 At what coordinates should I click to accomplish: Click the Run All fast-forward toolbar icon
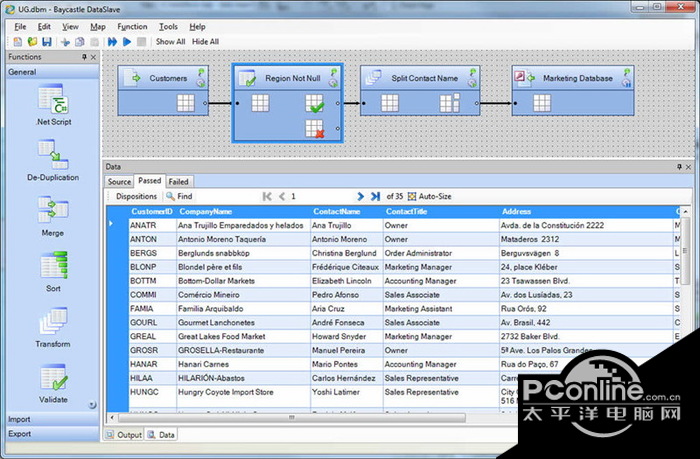112,42
